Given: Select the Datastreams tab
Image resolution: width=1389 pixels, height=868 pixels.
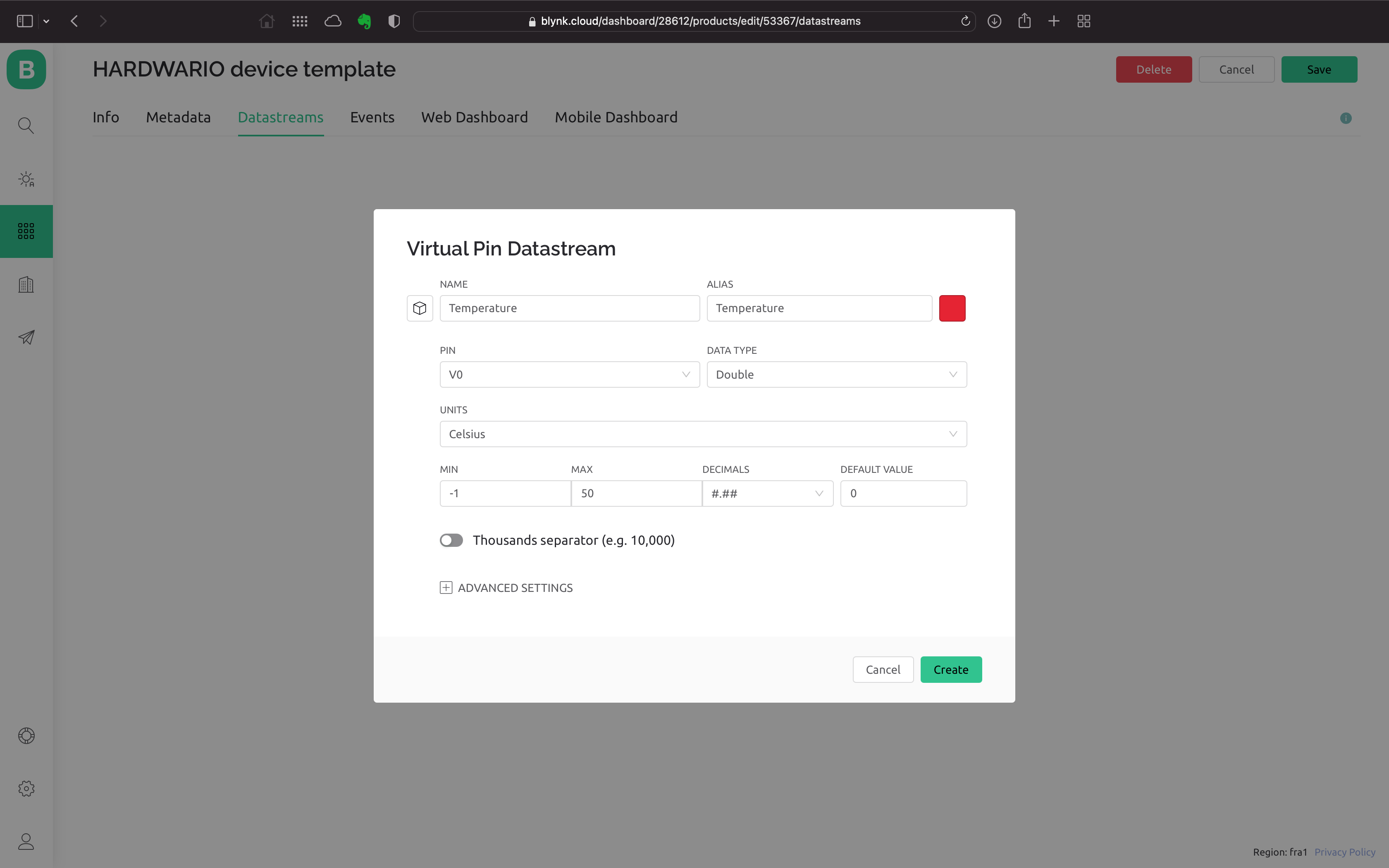Looking at the screenshot, I should [281, 117].
